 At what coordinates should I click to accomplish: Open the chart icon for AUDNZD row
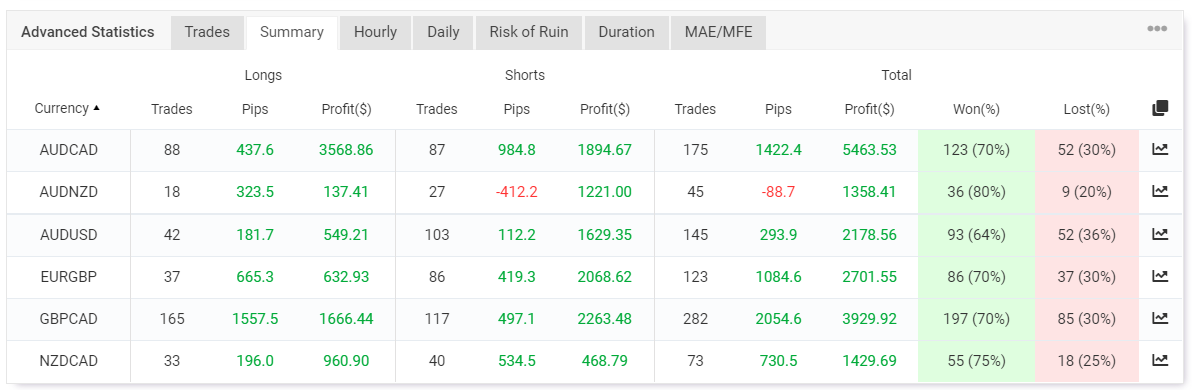[x=1159, y=192]
